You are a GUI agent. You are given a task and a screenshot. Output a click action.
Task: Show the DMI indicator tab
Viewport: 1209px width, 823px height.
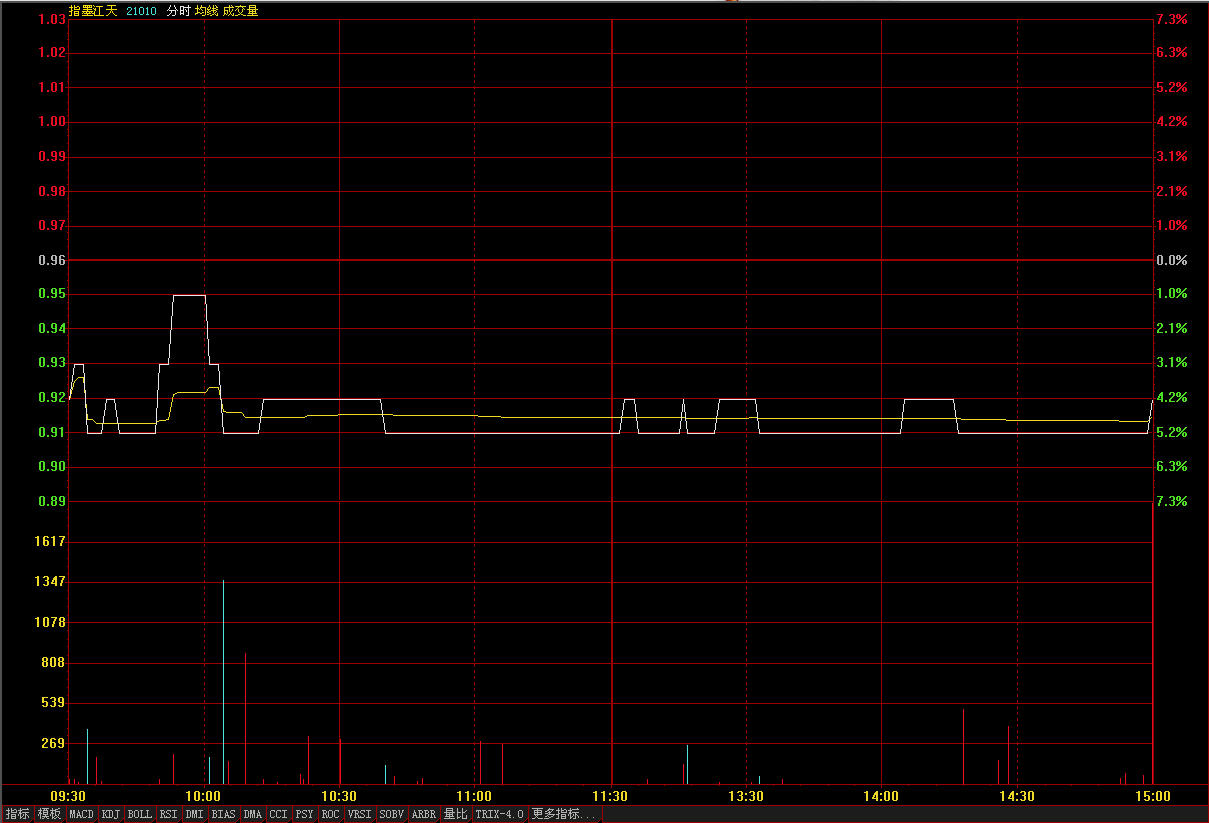pos(195,815)
